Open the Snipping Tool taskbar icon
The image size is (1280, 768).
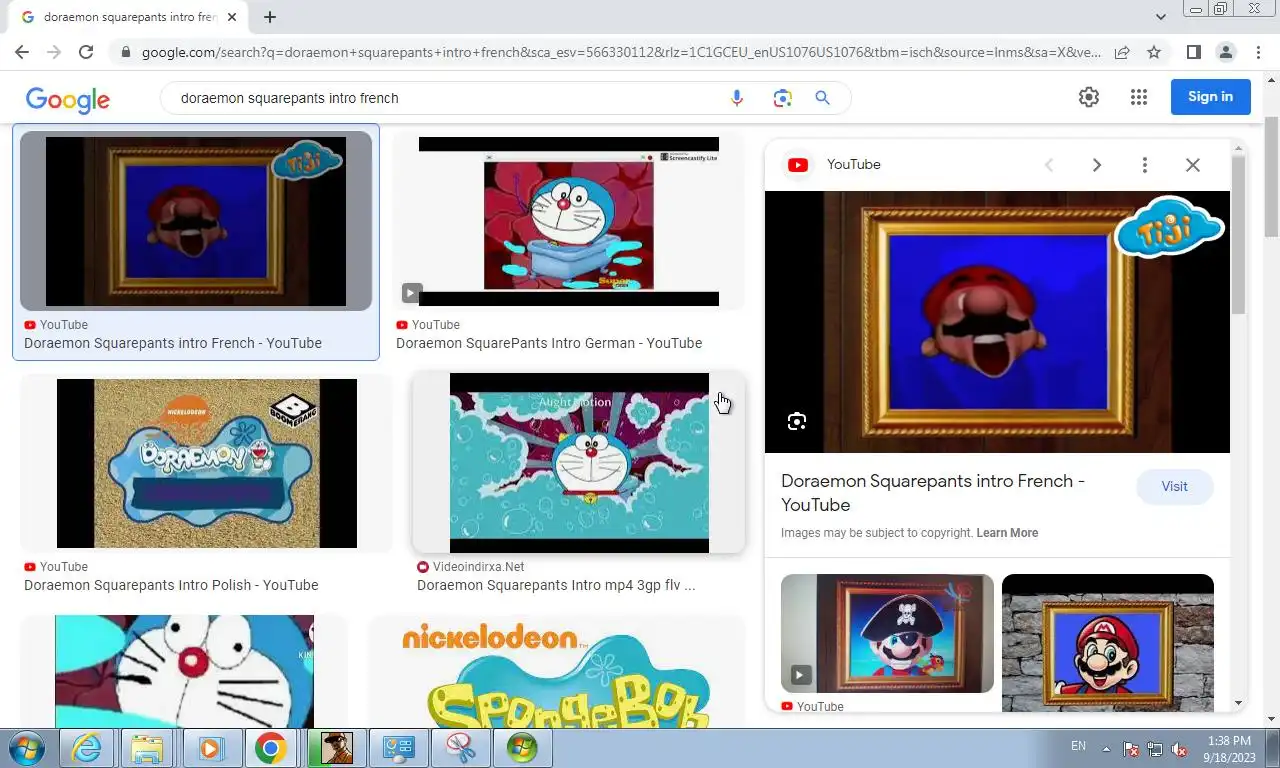pyautogui.click(x=460, y=748)
